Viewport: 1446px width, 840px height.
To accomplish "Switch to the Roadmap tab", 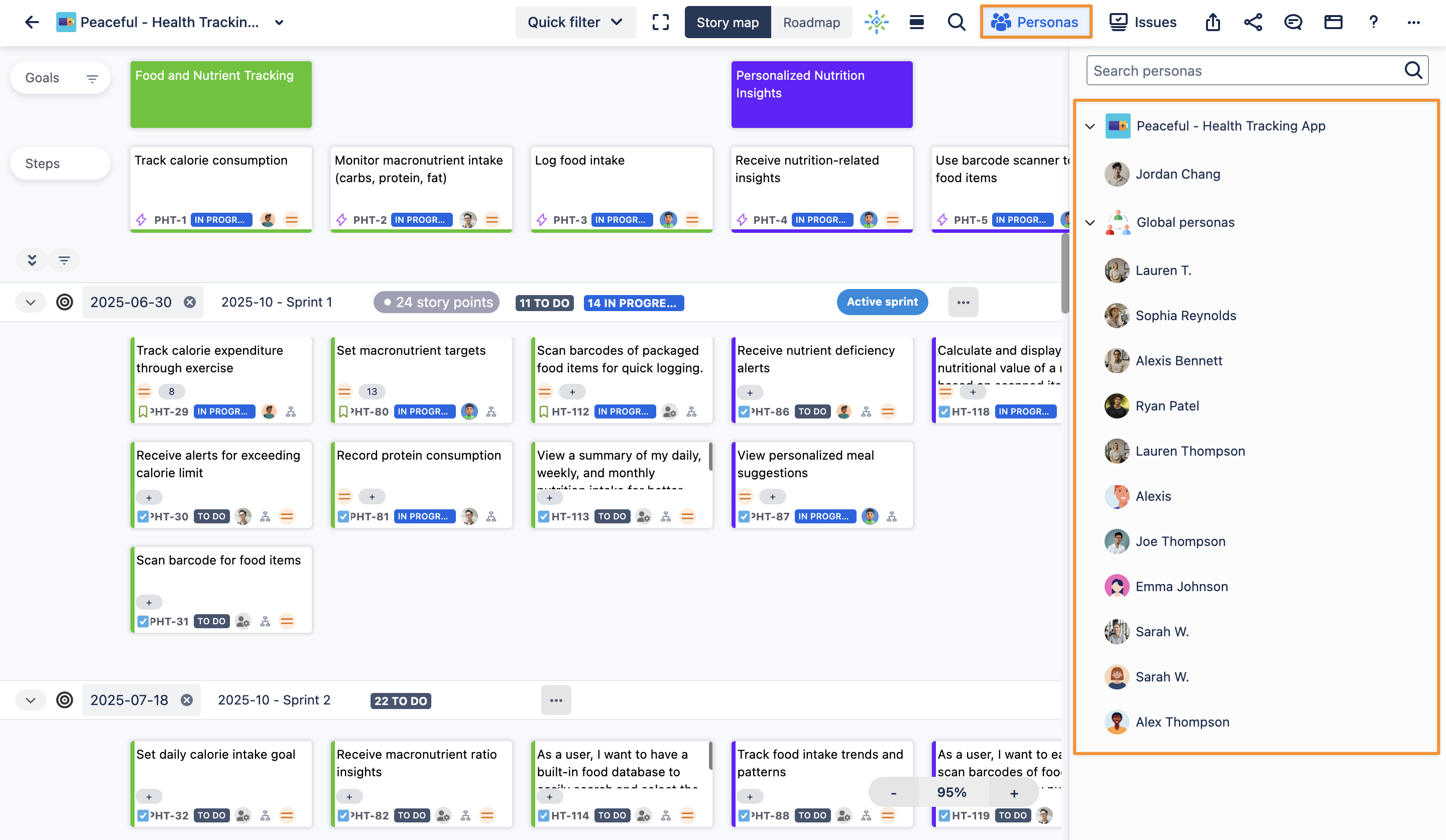I will [x=811, y=23].
